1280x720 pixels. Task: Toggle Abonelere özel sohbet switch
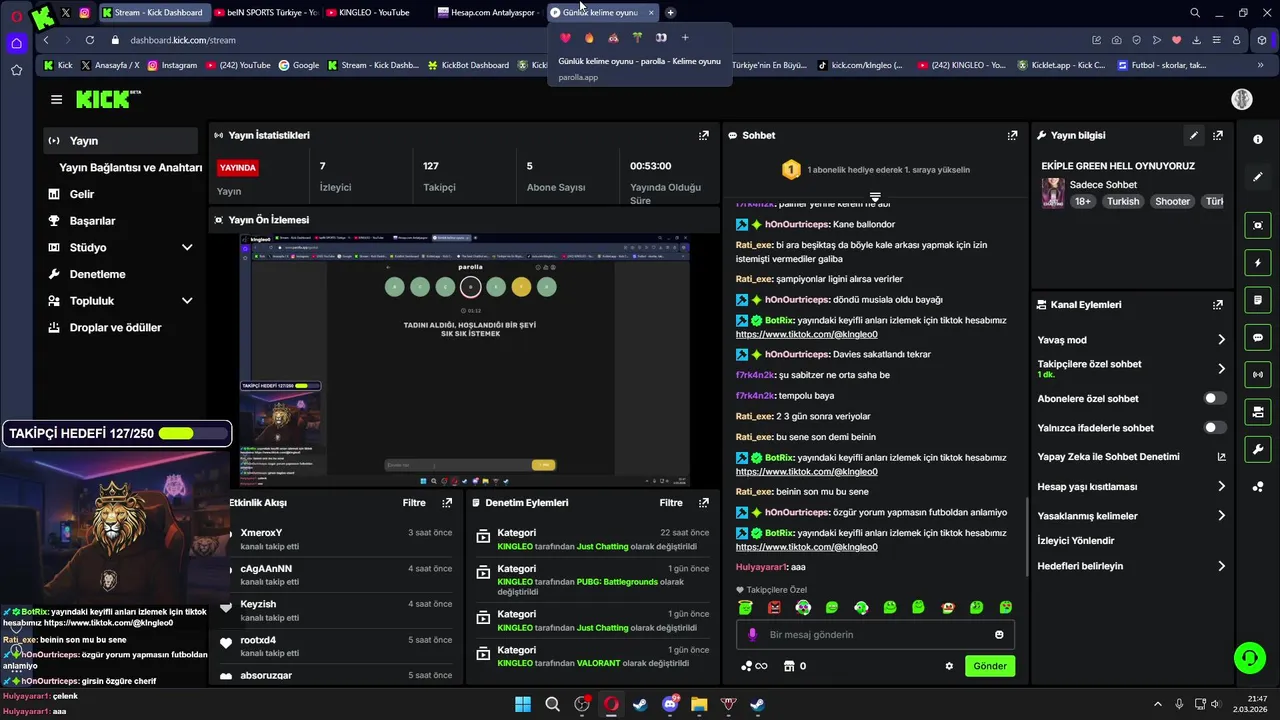pyautogui.click(x=1215, y=398)
